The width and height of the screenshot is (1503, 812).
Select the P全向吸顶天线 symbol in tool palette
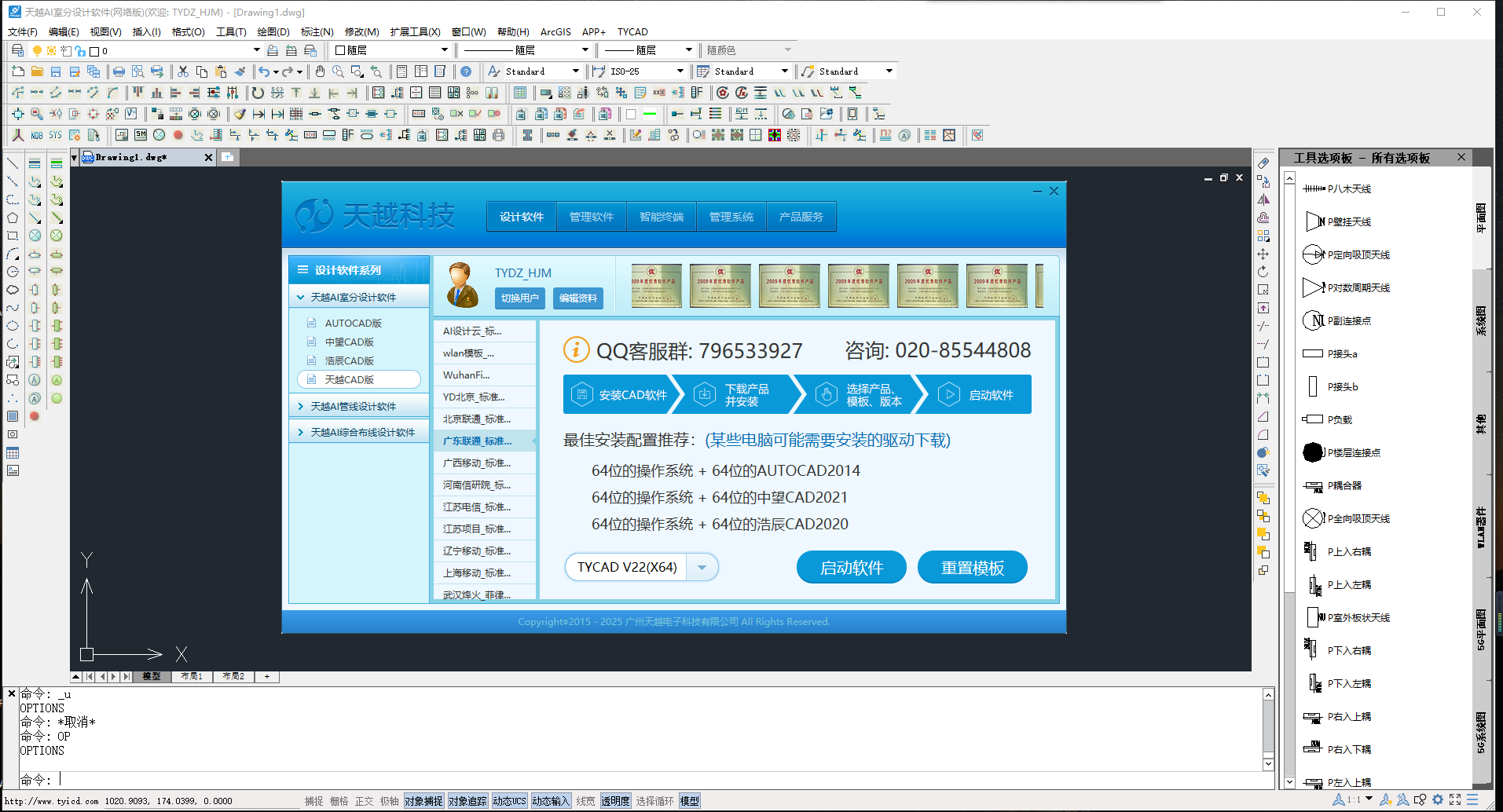[1347, 518]
